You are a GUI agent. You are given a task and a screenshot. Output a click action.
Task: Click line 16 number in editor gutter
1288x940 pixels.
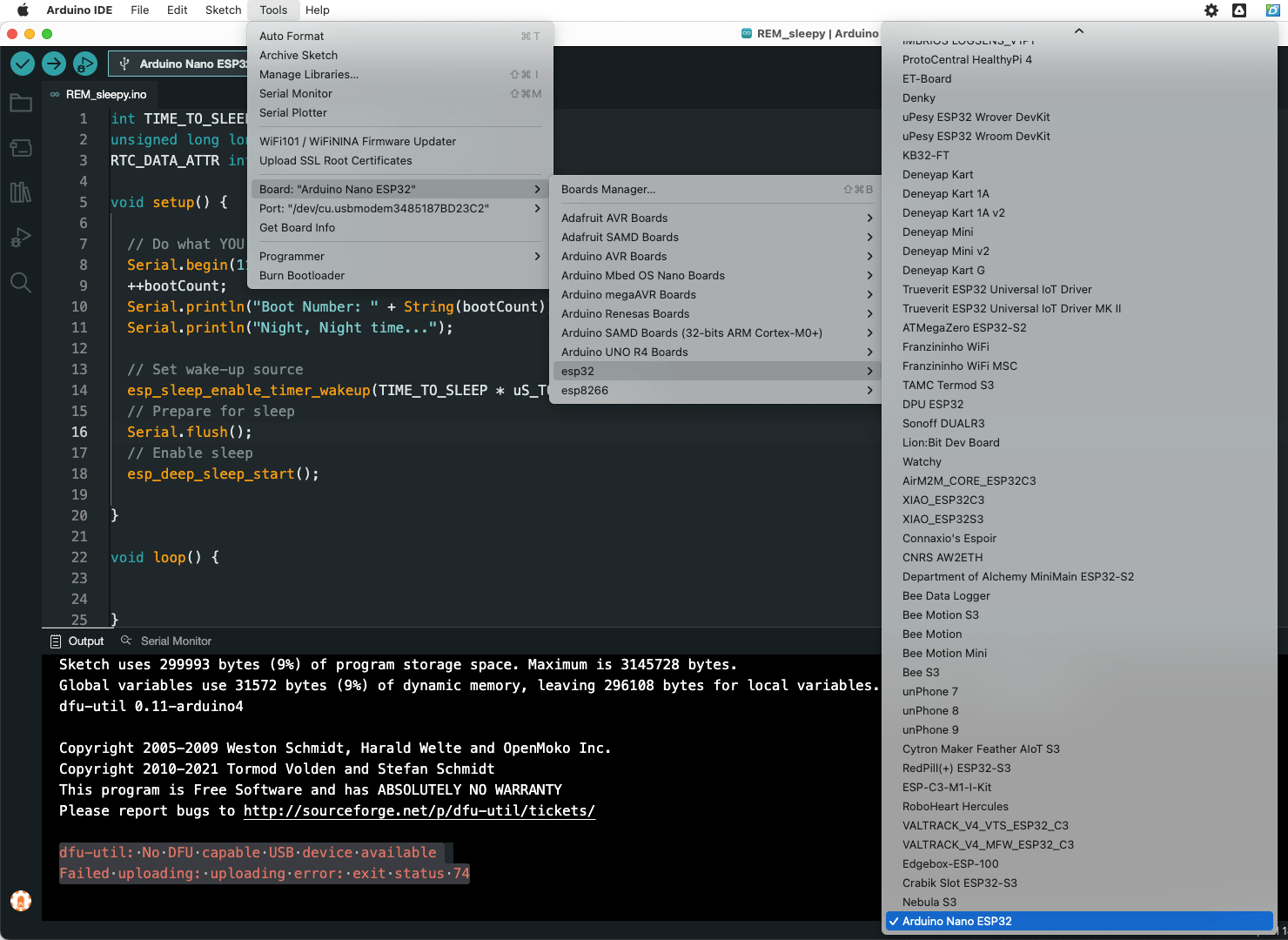pyautogui.click(x=79, y=432)
